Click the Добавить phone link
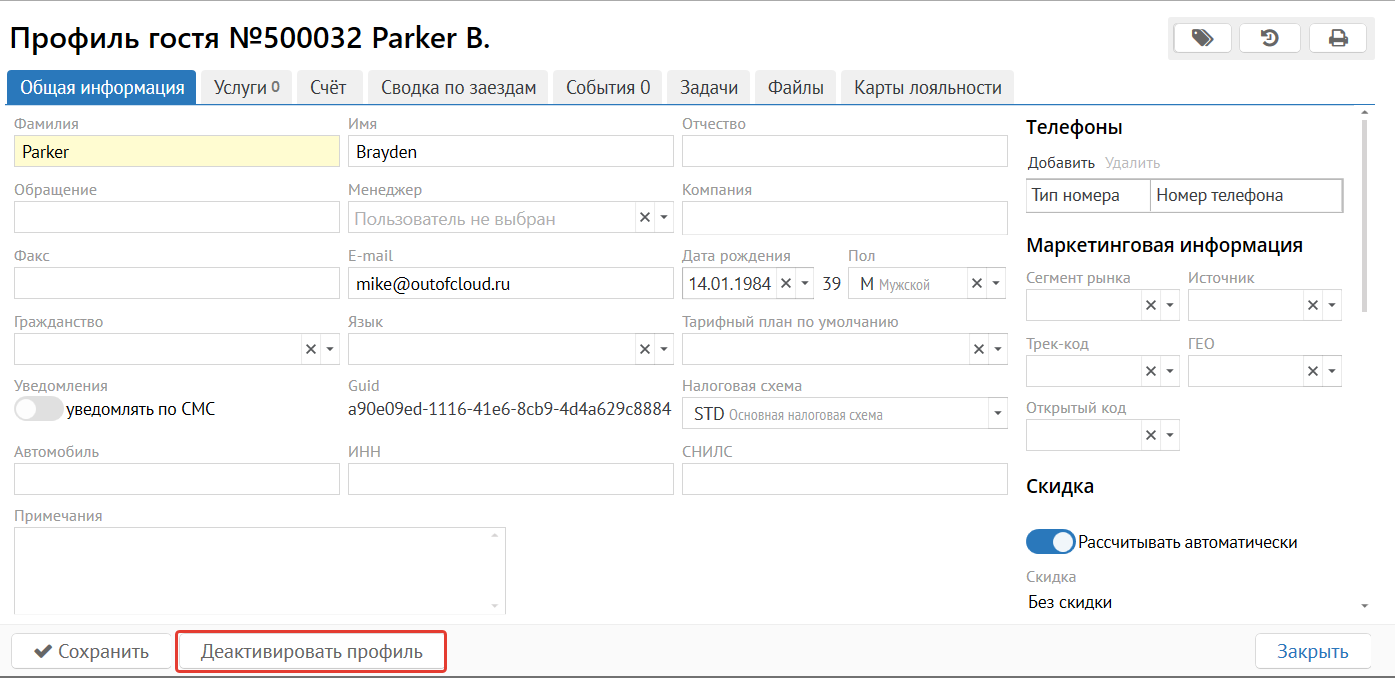Image resolution: width=1395 pixels, height=678 pixels. (1061, 163)
